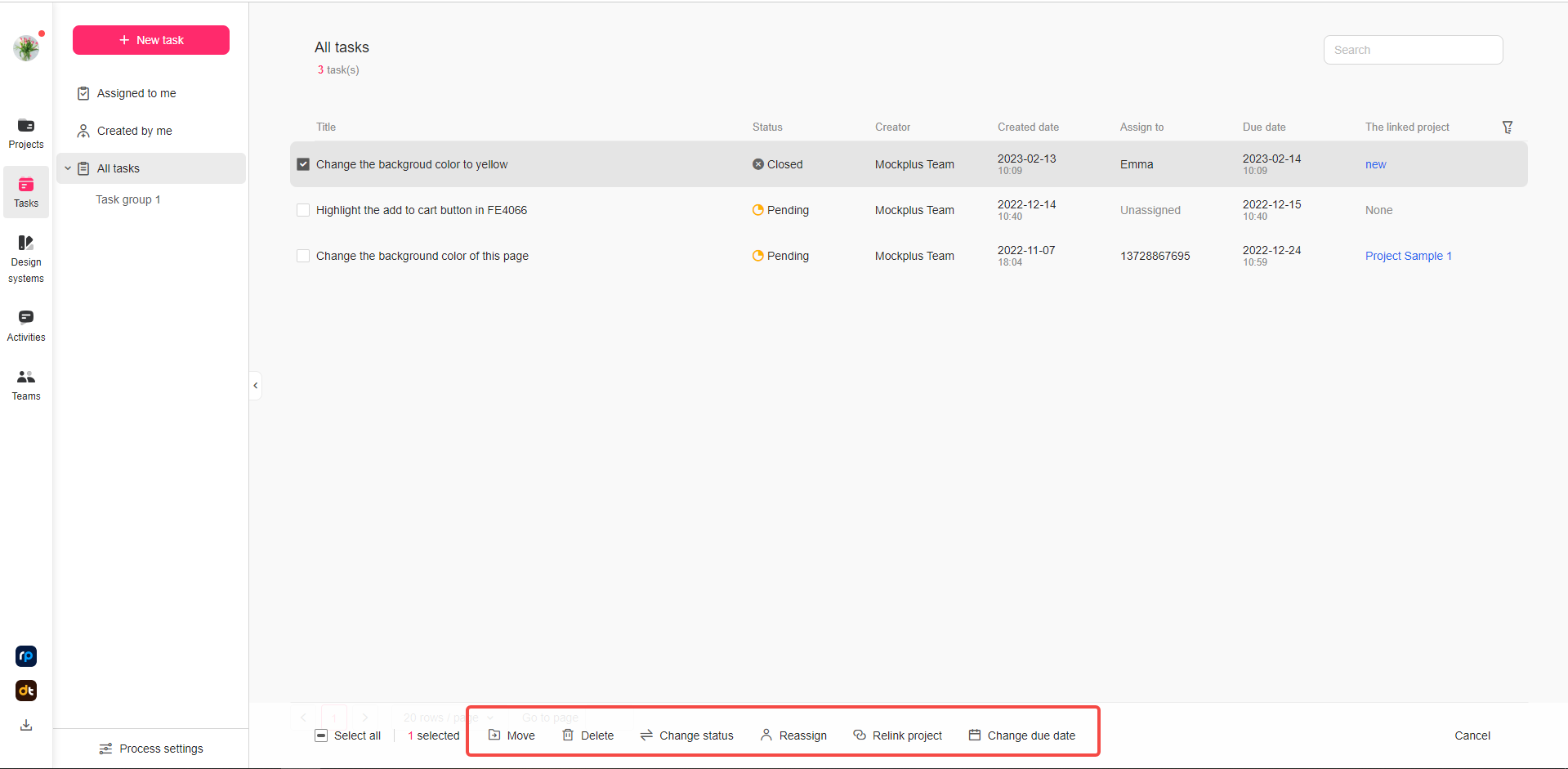The image size is (1568, 769).
Task: Open the Teams section
Action: 26,386
